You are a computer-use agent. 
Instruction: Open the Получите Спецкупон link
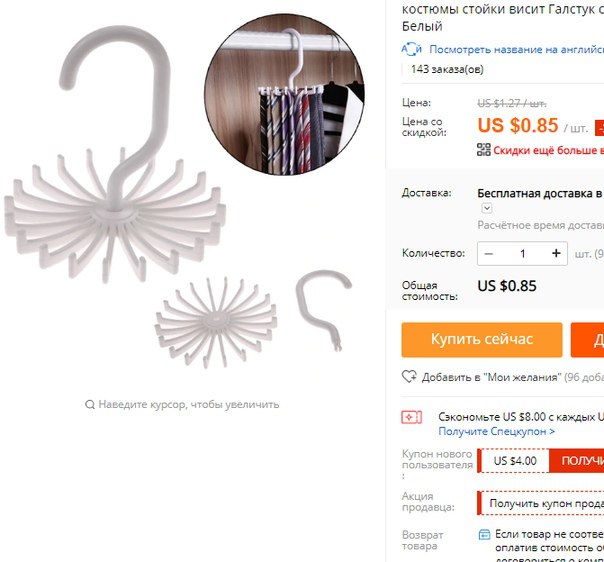tap(497, 431)
